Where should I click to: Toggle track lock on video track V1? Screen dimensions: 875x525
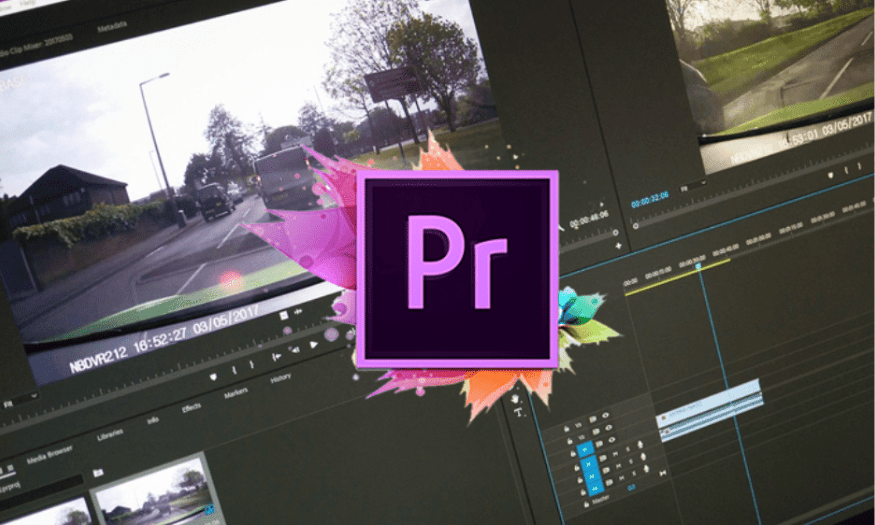point(573,454)
